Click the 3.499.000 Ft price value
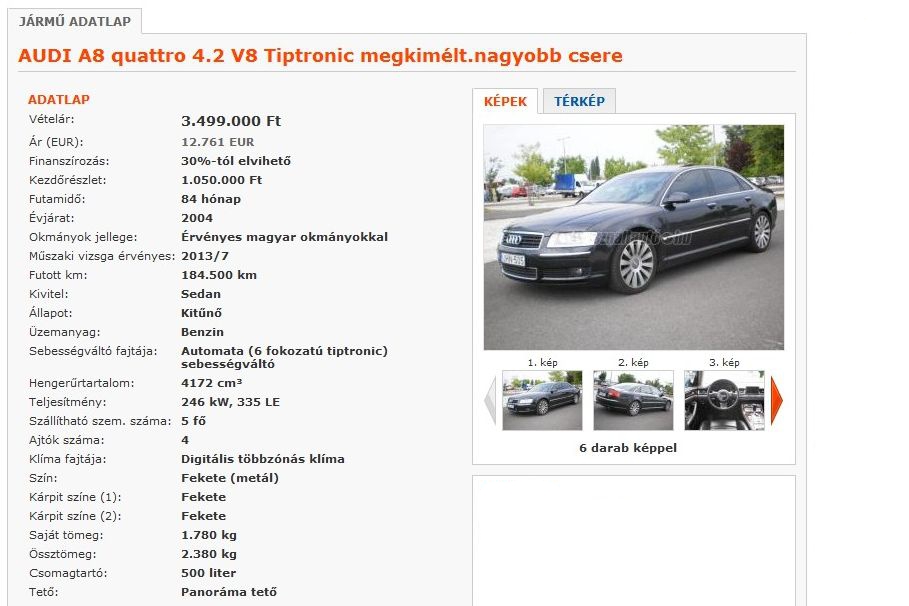This screenshot has height=606, width=909. click(x=231, y=121)
